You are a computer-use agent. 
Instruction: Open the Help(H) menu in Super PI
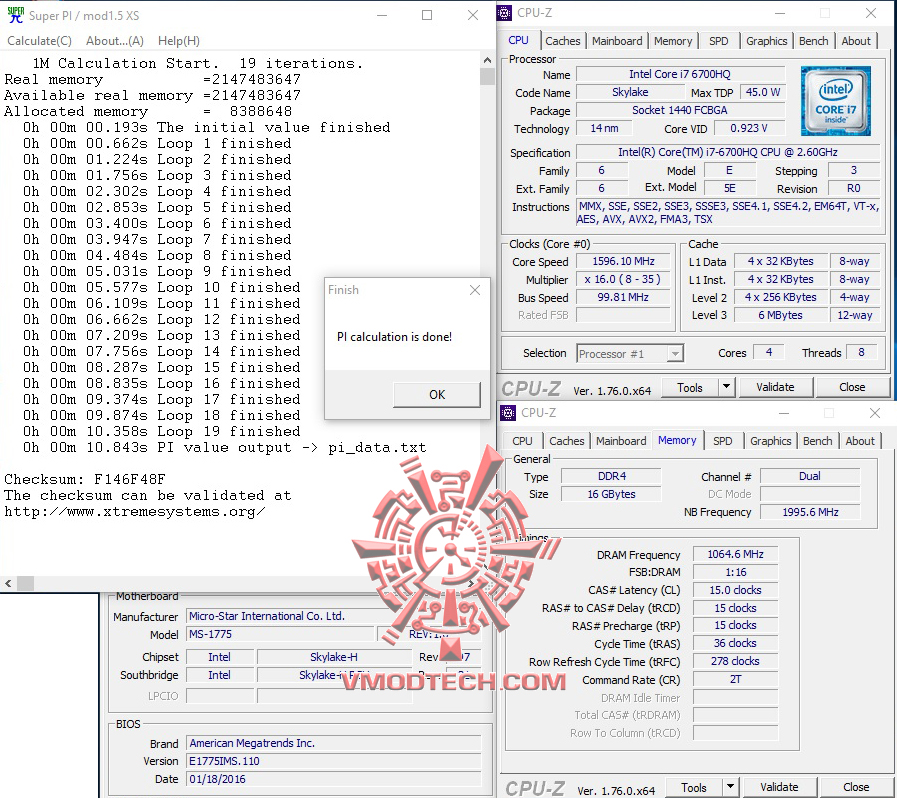[x=178, y=41]
